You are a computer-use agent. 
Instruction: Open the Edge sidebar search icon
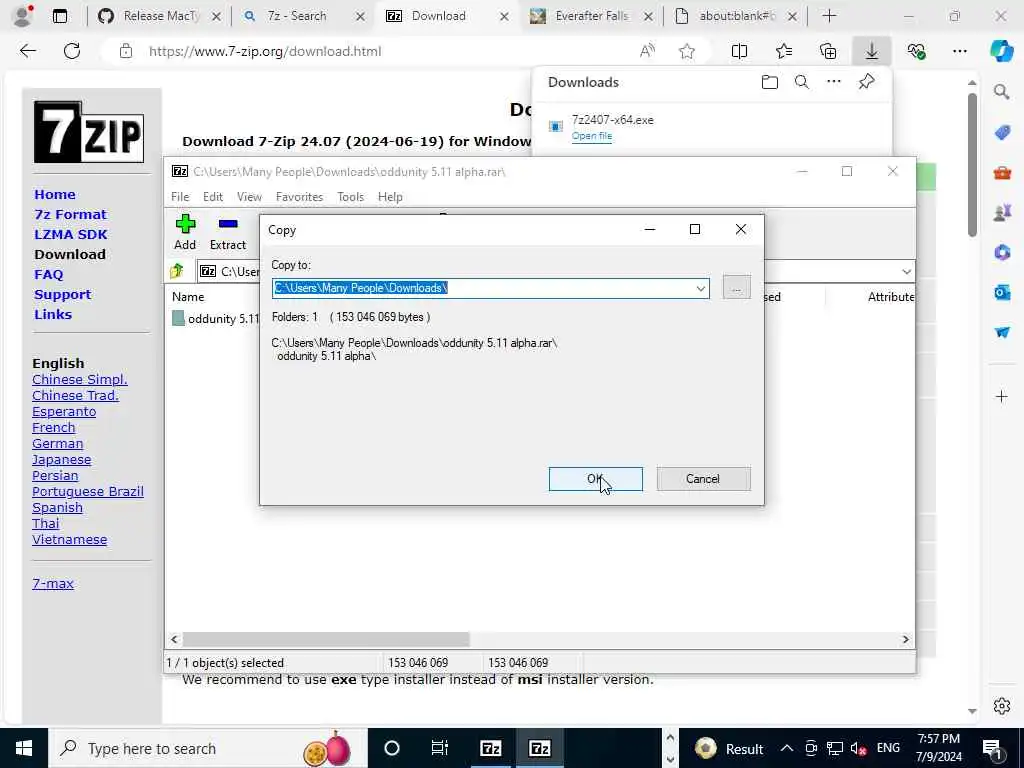(1002, 92)
